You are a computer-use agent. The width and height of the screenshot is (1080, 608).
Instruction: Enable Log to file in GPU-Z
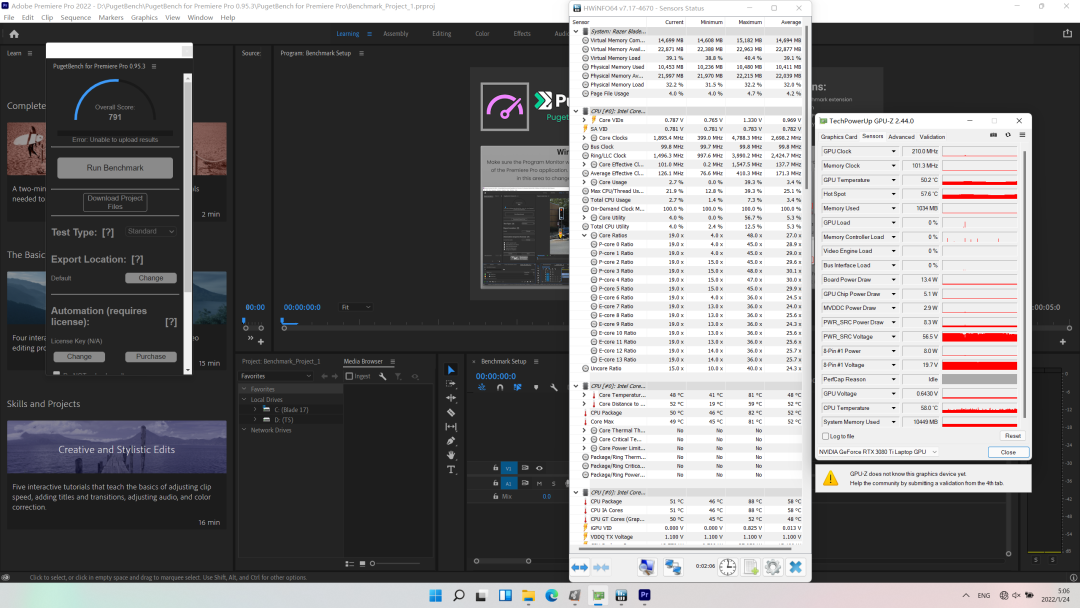[x=824, y=436]
